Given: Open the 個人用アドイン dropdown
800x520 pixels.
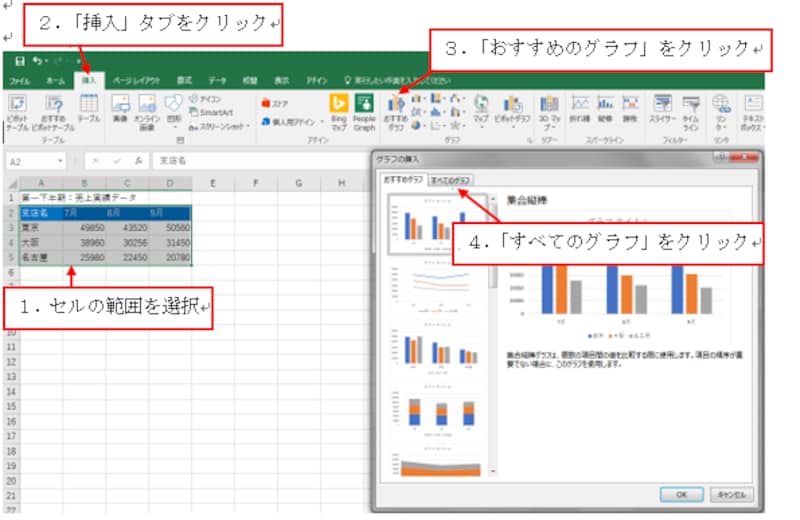Looking at the screenshot, I should click(x=292, y=121).
